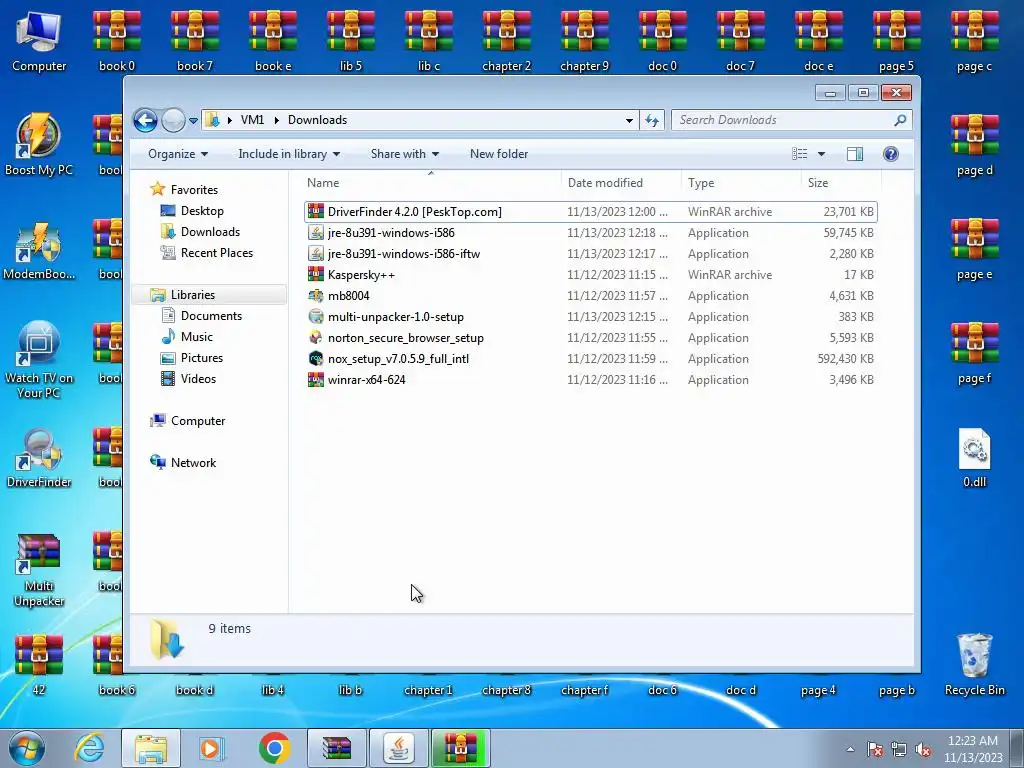Go back using Explorer back arrow

[x=146, y=120]
